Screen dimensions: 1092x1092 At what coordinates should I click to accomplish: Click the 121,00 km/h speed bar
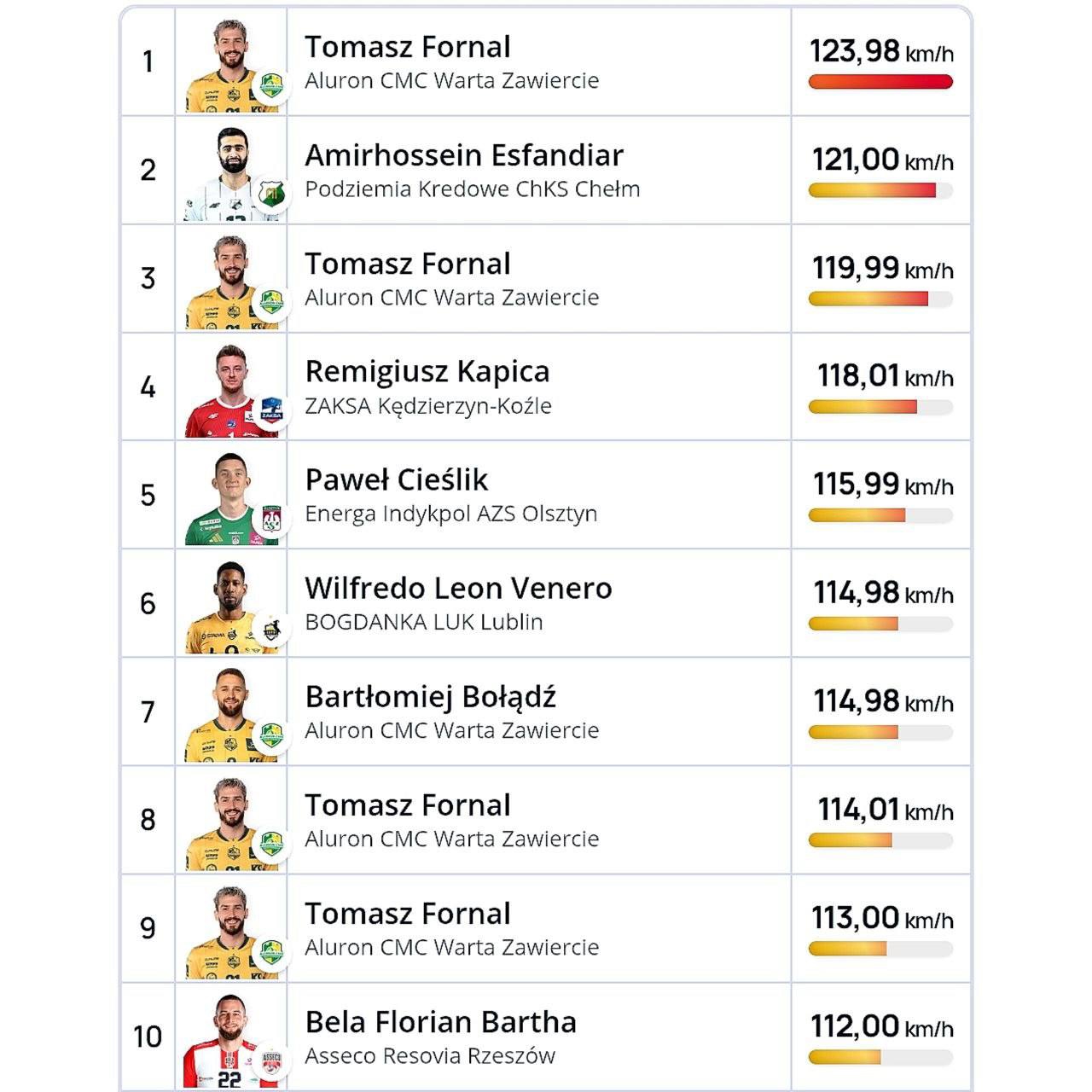[880, 190]
